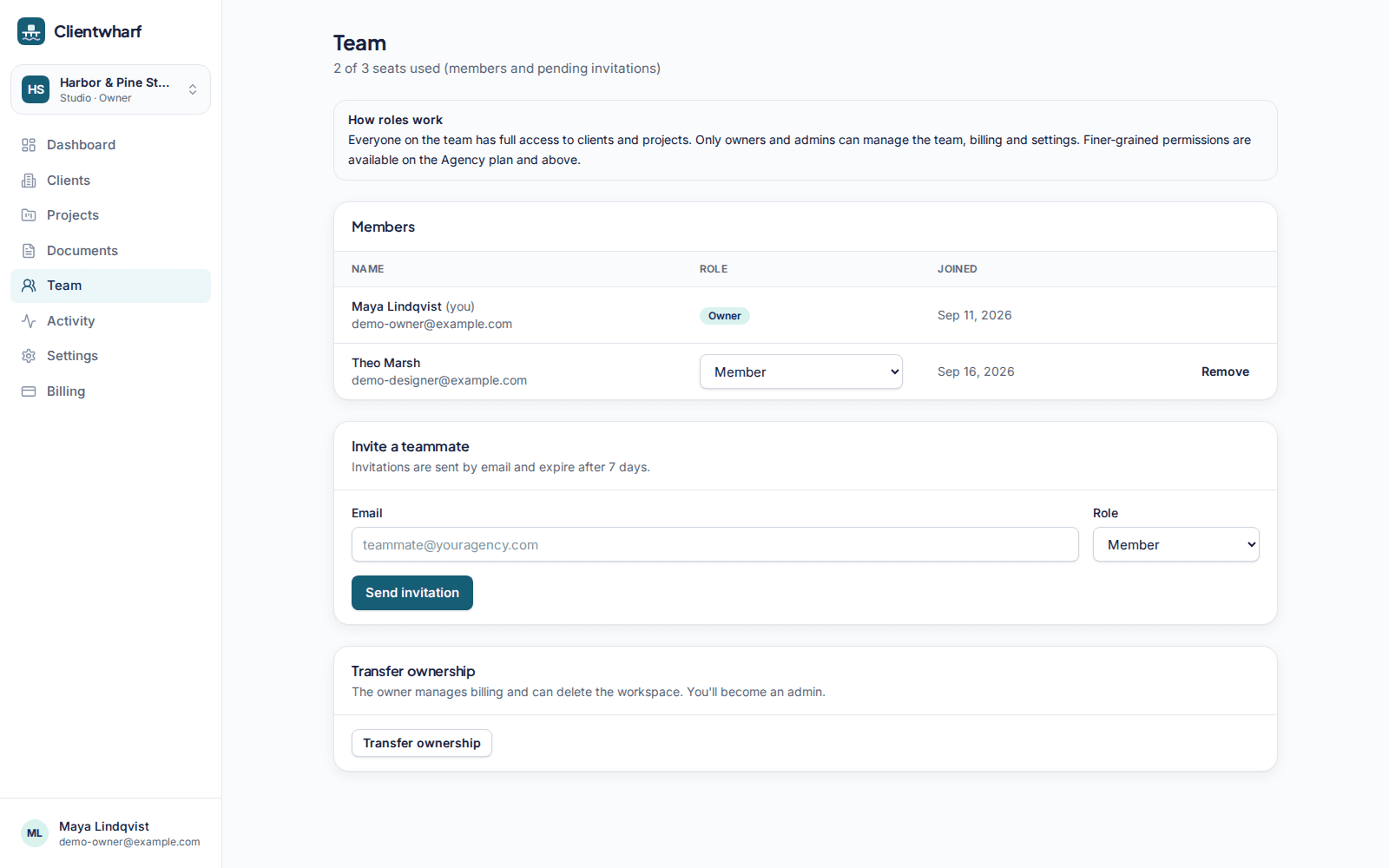This screenshot has width=1389, height=868.
Task: Click the "Sep 11, 2026" joined date
Action: pos(975,315)
